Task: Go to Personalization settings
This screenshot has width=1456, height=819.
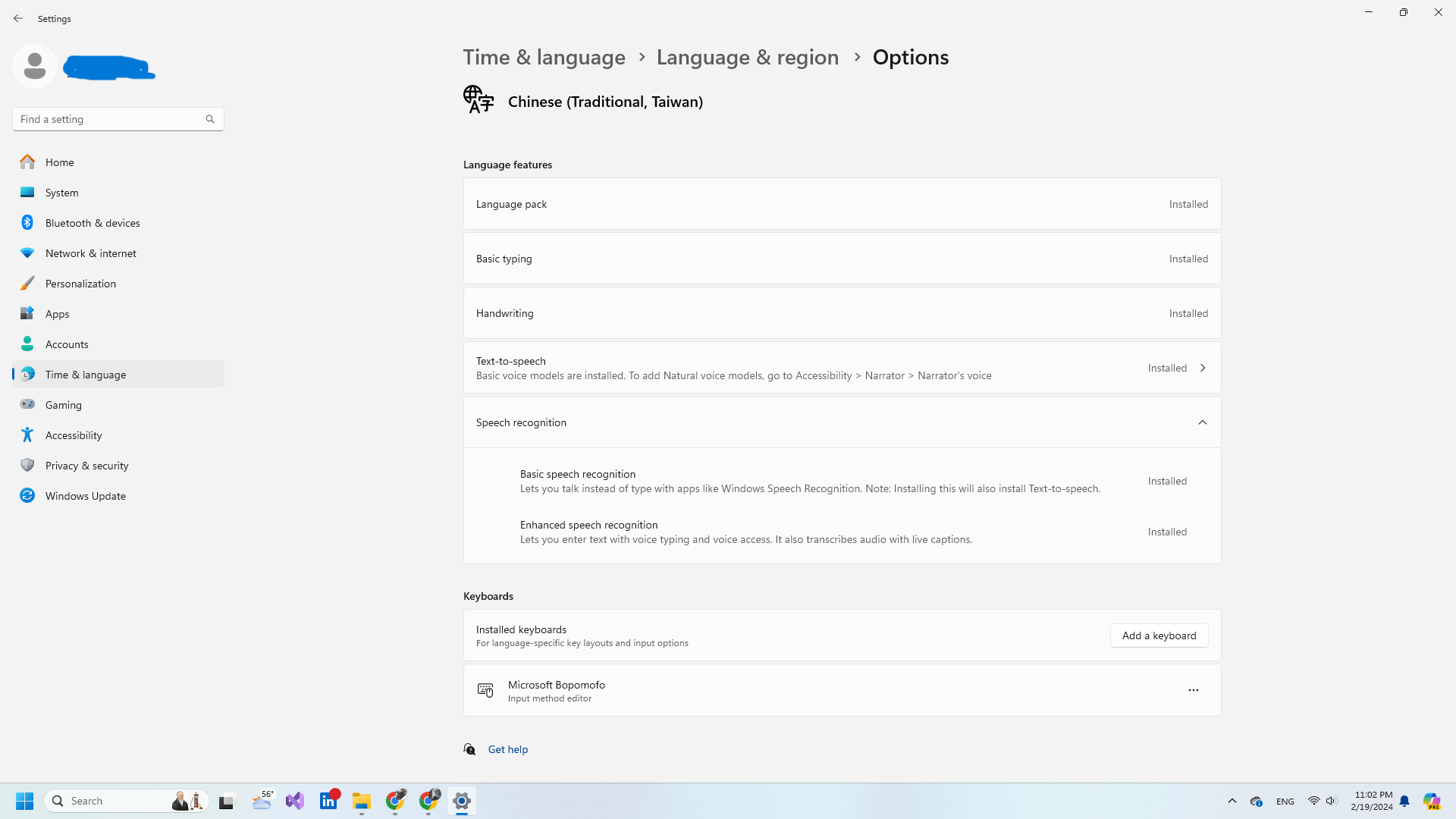Action: click(80, 284)
